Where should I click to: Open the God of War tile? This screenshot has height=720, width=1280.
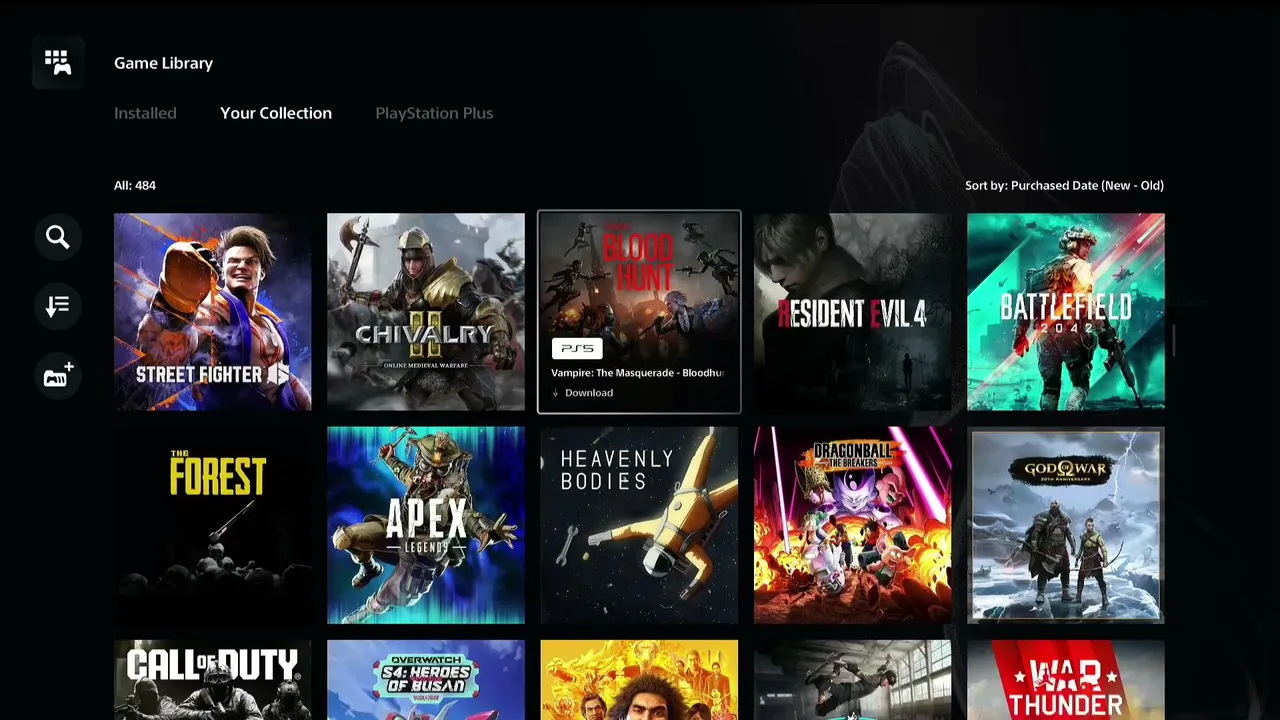pyautogui.click(x=1066, y=525)
